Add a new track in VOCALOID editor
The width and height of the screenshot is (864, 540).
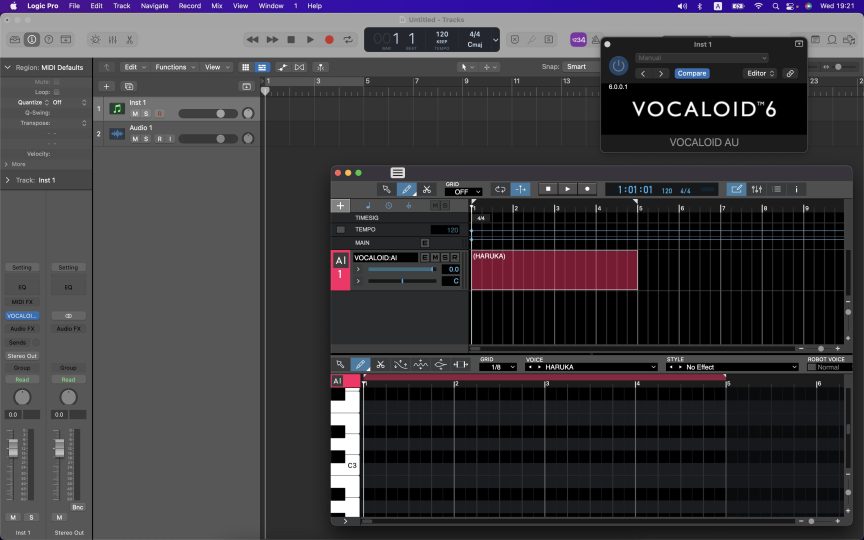point(340,206)
